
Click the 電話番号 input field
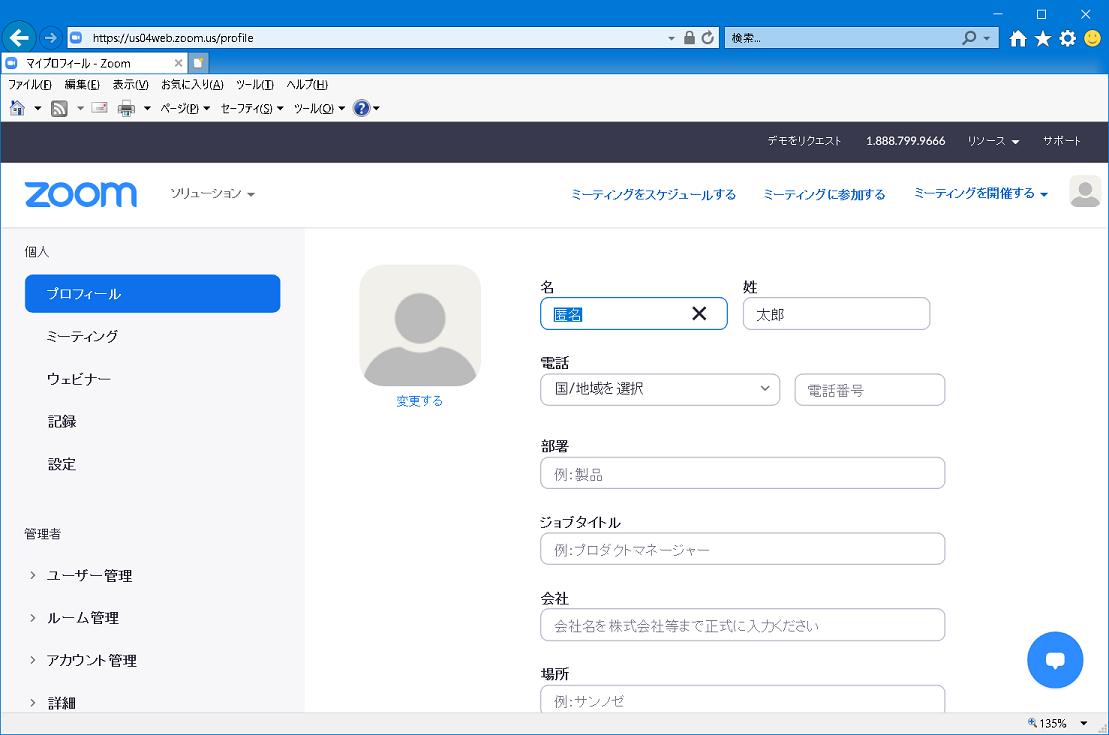869,390
